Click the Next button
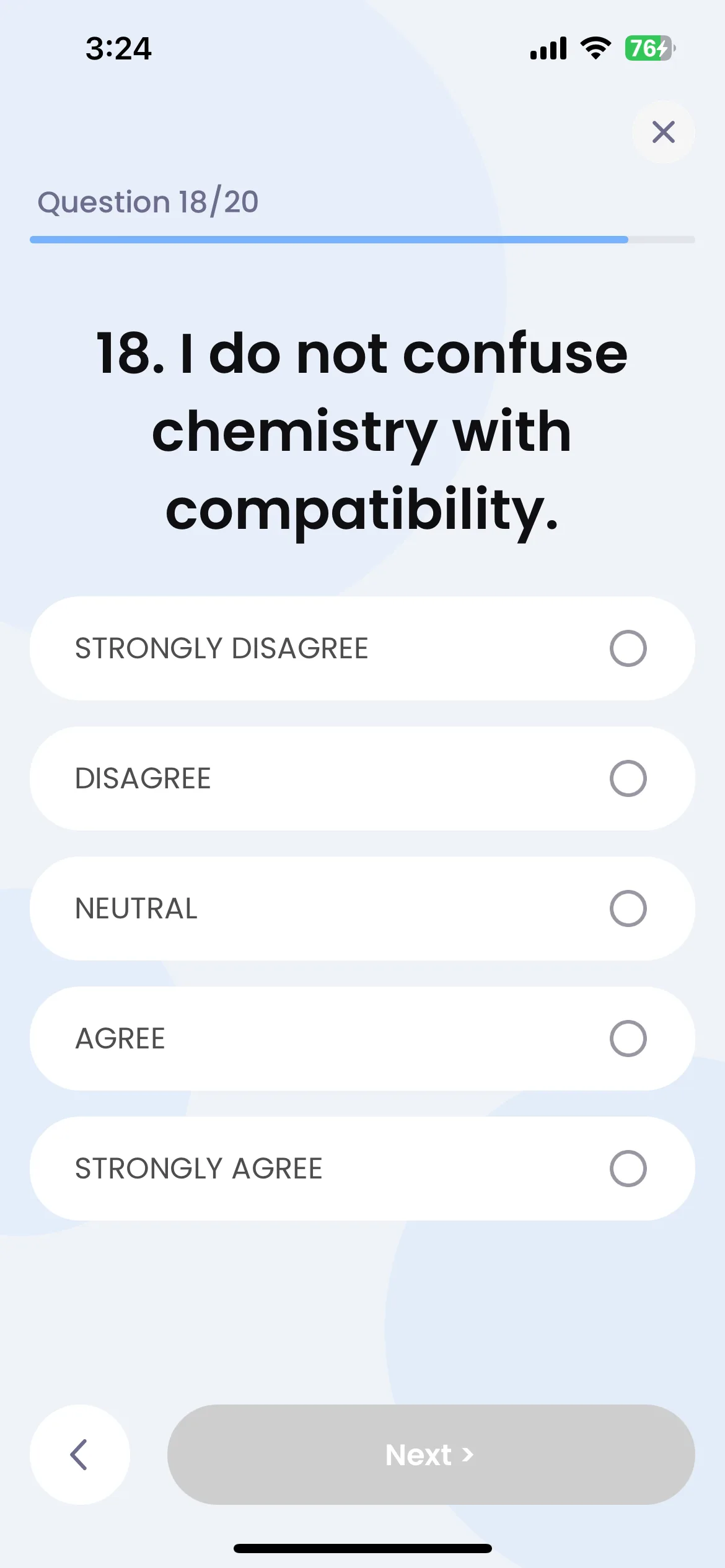725x1568 pixels. [x=431, y=1454]
